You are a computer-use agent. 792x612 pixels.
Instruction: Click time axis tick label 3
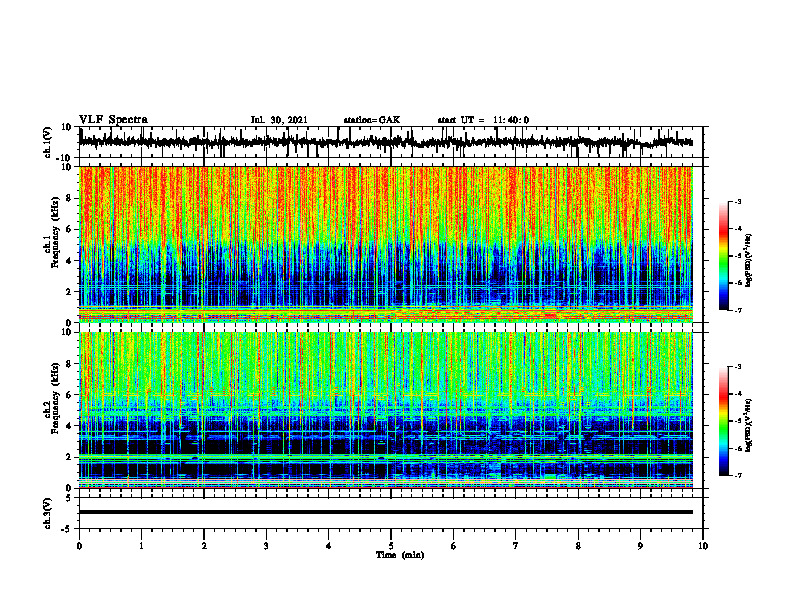click(x=266, y=546)
